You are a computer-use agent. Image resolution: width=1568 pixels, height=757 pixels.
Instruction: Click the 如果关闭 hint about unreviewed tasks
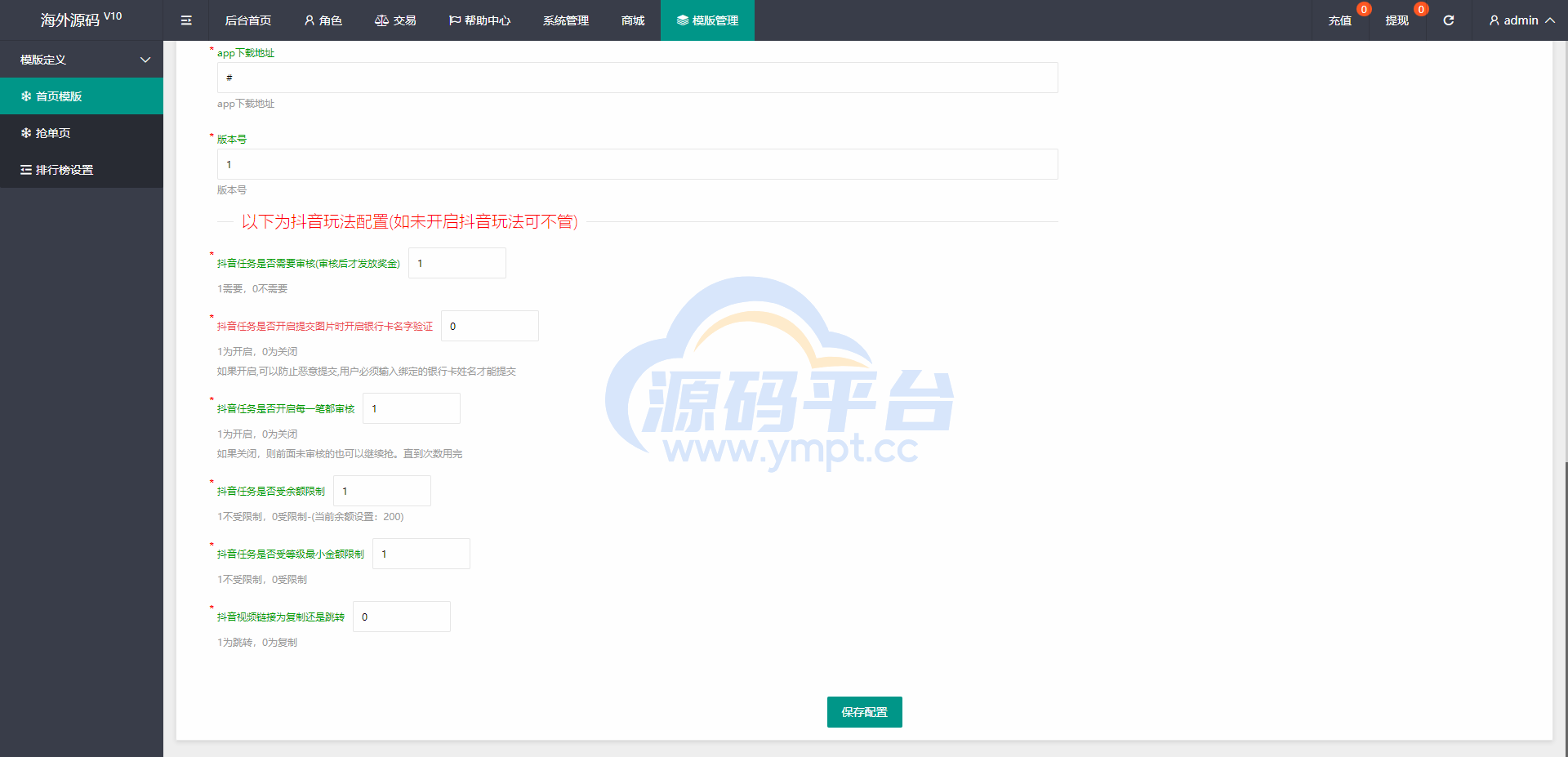tap(340, 454)
